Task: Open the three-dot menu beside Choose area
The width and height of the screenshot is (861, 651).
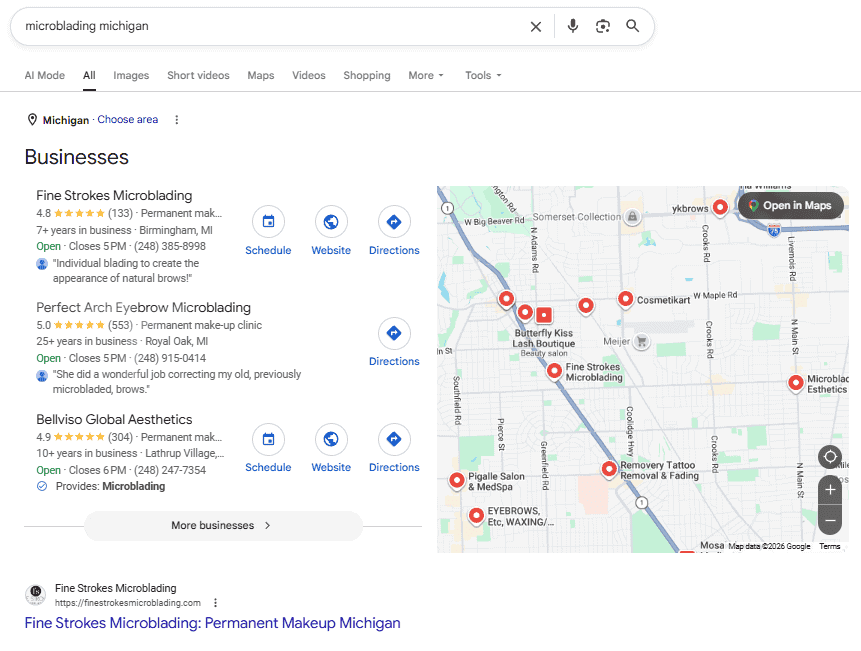Action: [176, 120]
